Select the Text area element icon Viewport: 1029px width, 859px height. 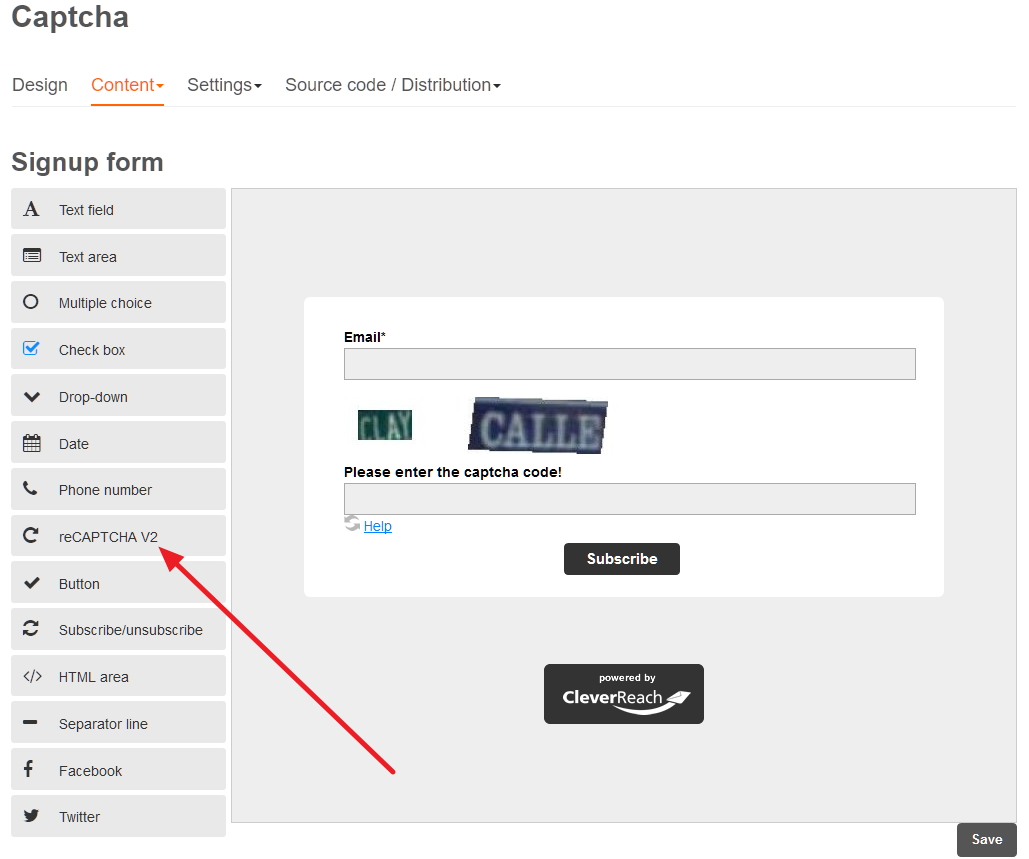click(x=31, y=256)
